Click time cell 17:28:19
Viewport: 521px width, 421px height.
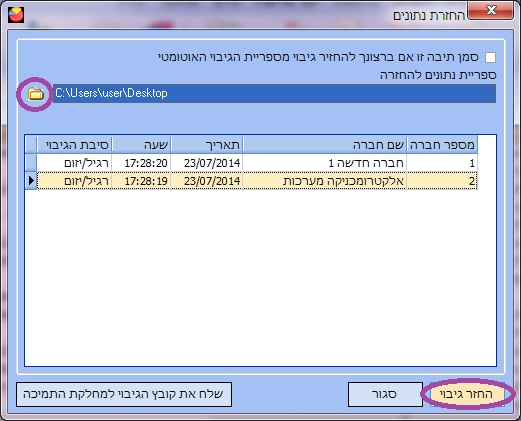pyautogui.click(x=141, y=181)
